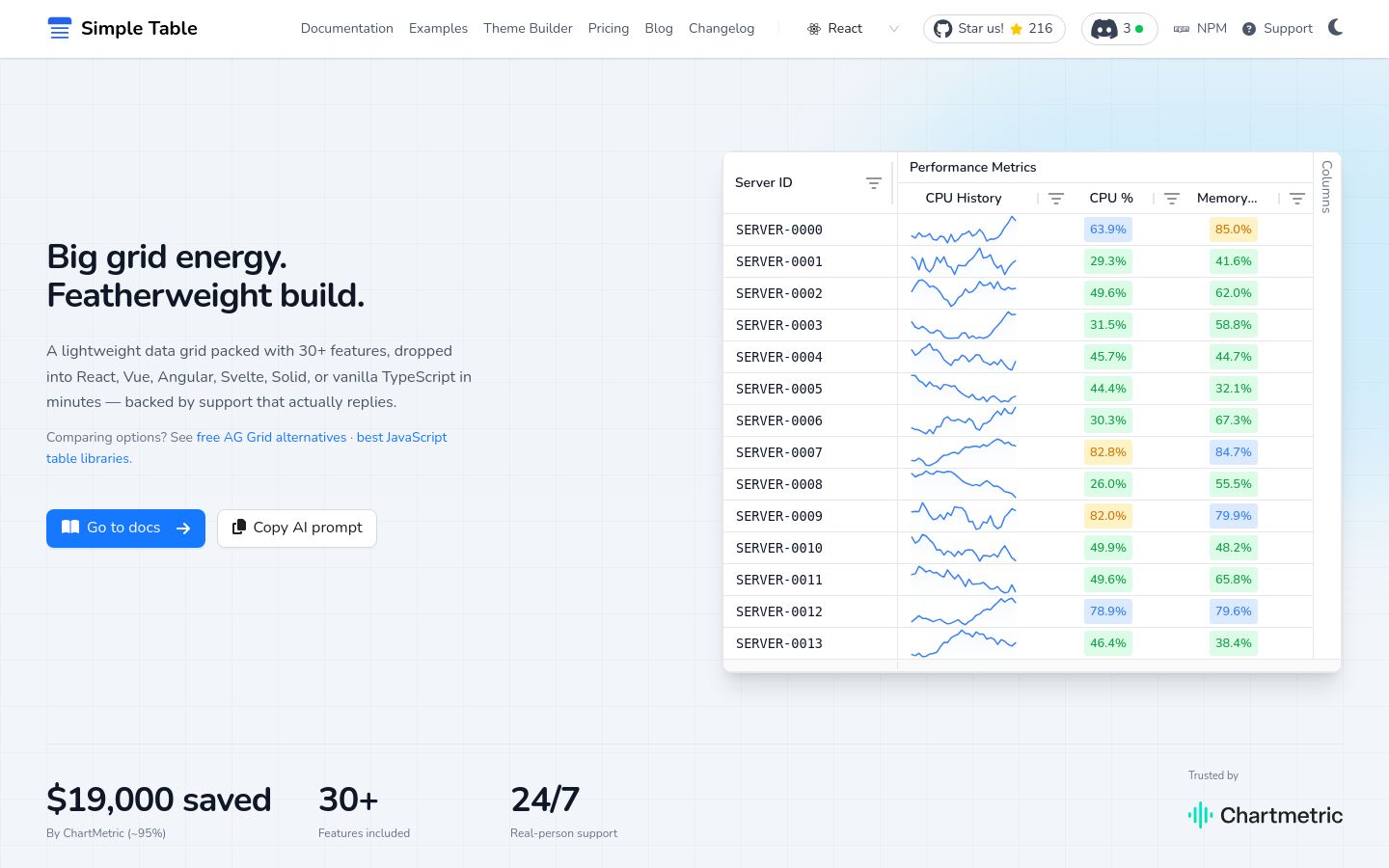Open the CPU % column filter icon

point(1172,199)
